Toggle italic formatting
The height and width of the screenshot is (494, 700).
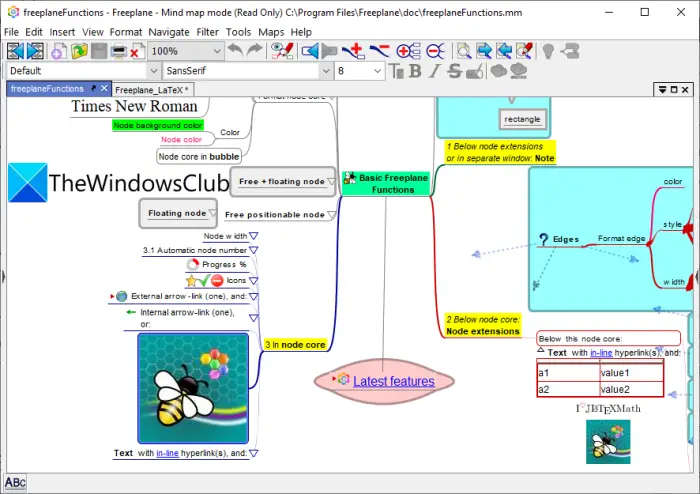click(434, 71)
